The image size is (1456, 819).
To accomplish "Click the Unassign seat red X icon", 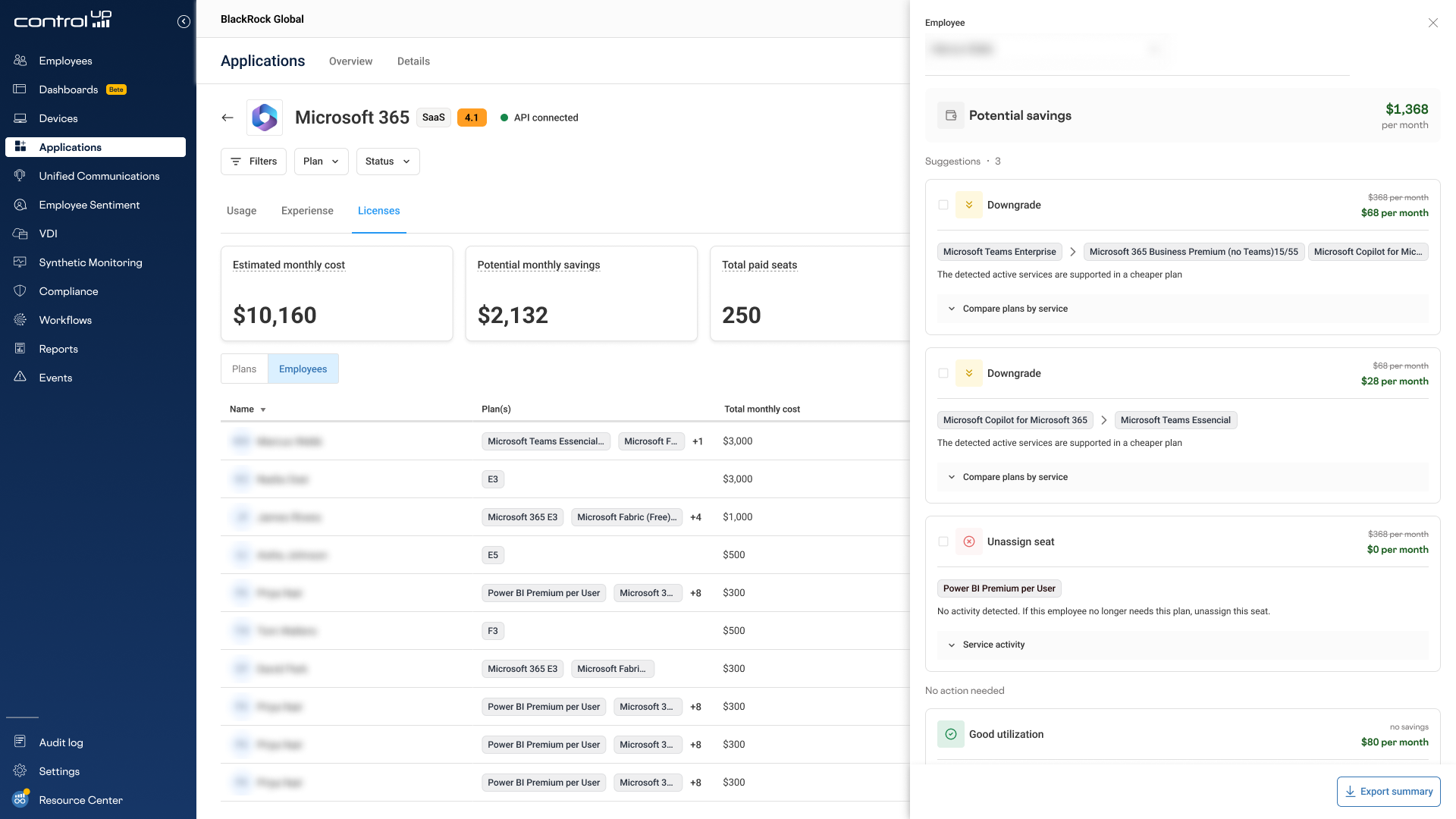I will point(969,541).
